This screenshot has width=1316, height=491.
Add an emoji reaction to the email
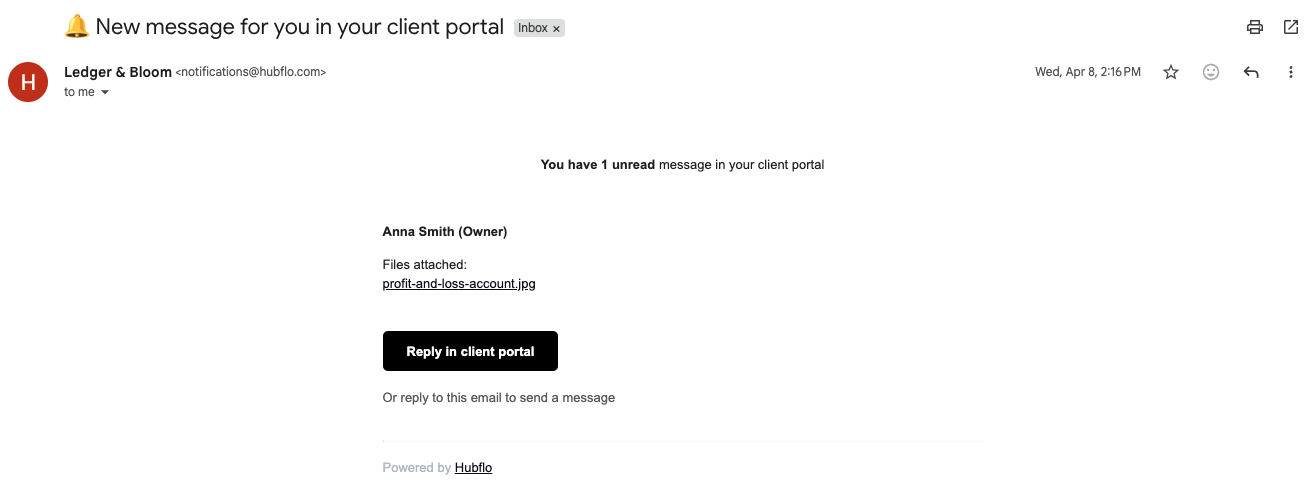coord(1211,72)
